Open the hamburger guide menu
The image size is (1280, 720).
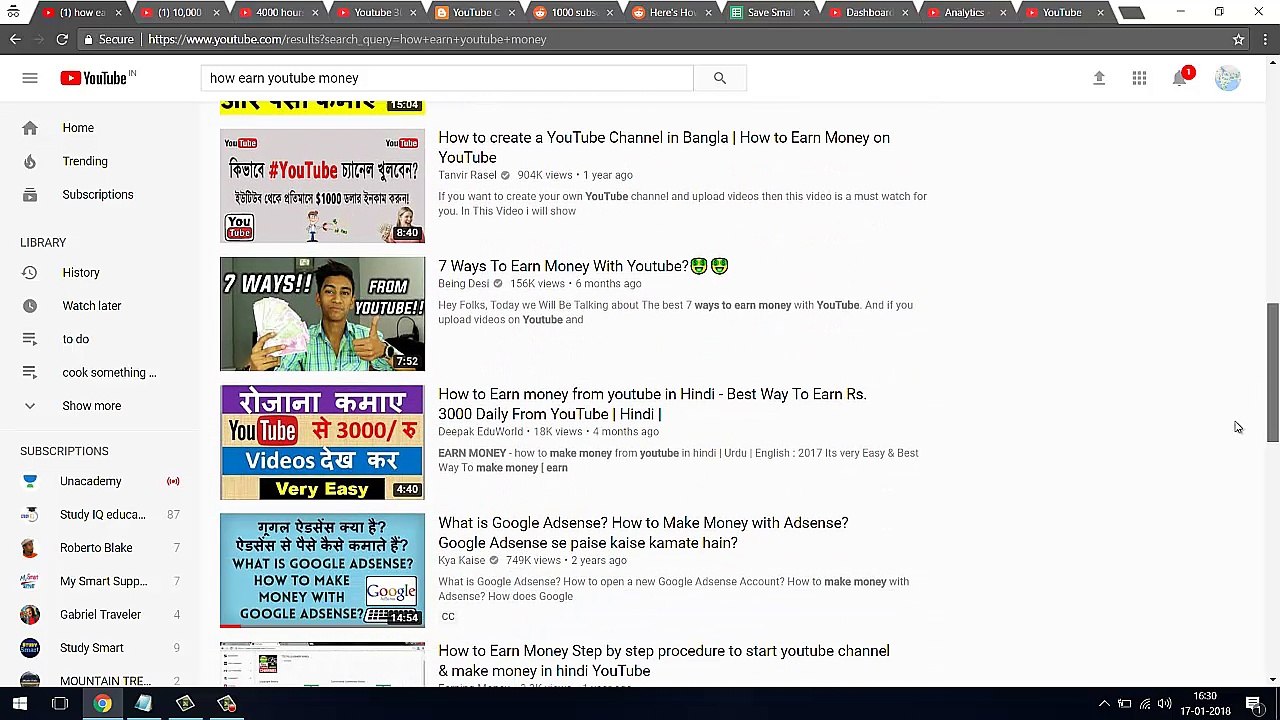(30, 78)
